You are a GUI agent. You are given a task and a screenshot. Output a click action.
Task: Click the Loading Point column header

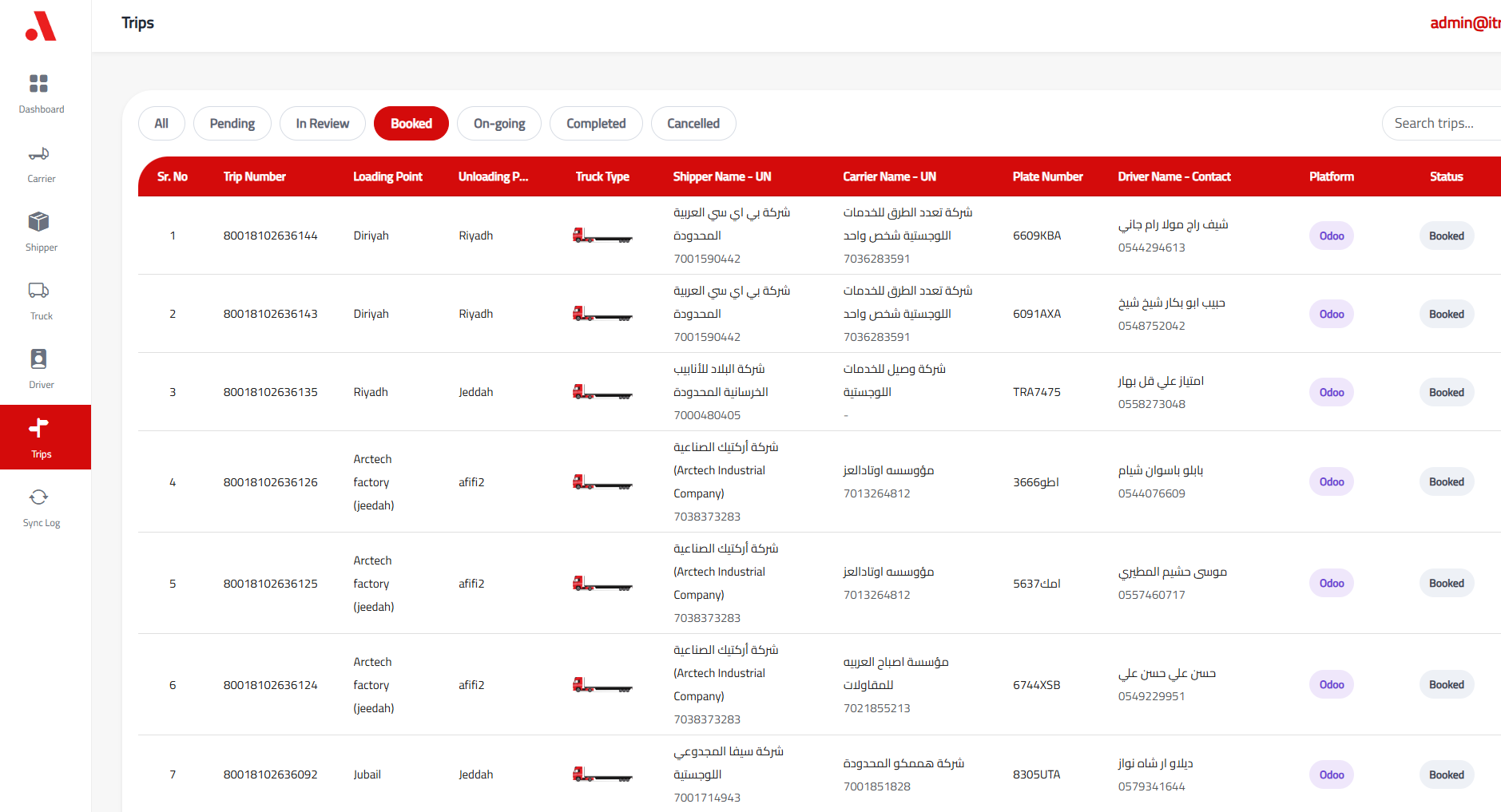click(388, 176)
